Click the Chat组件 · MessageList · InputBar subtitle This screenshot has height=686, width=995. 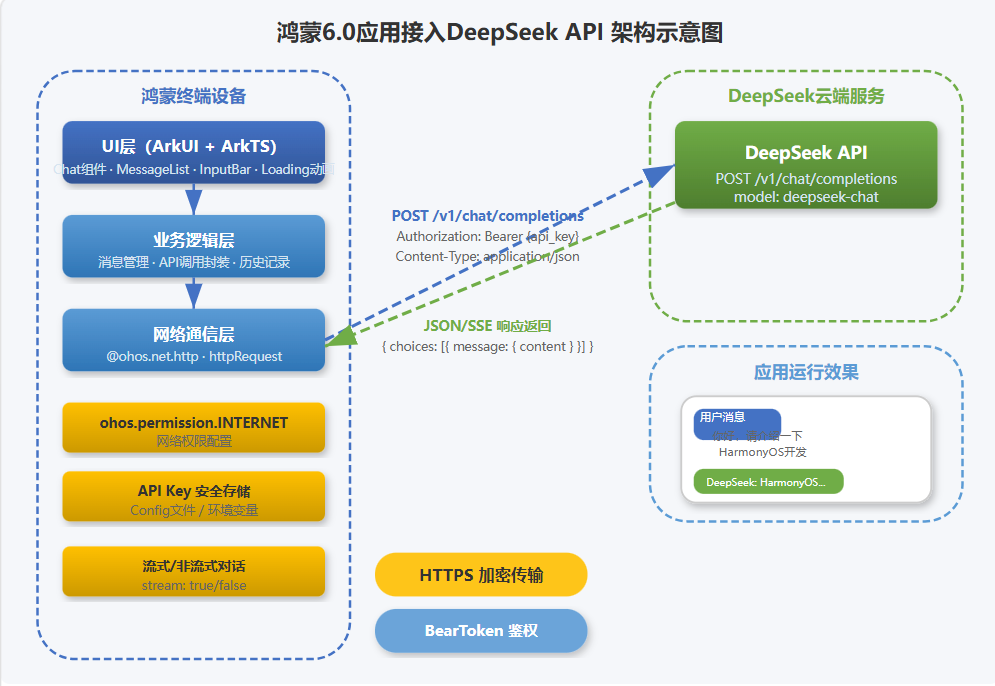tap(194, 169)
